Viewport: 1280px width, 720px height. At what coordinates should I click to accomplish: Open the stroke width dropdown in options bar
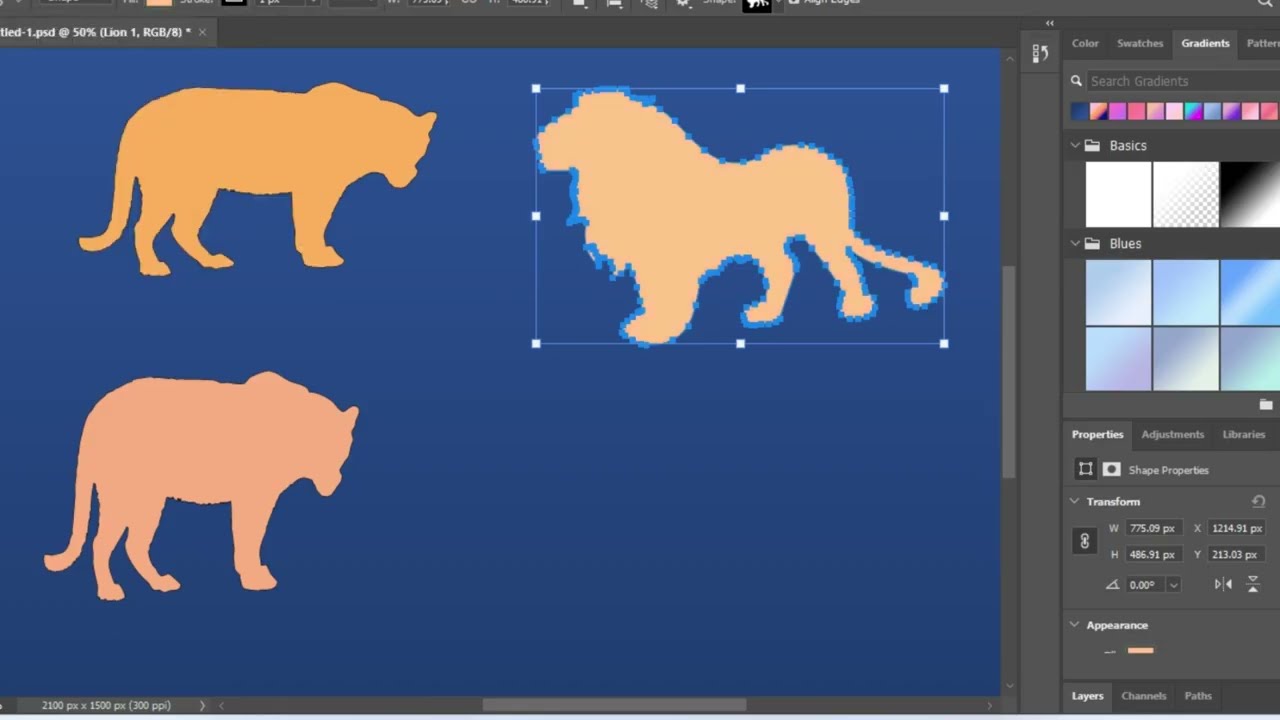tap(314, 3)
